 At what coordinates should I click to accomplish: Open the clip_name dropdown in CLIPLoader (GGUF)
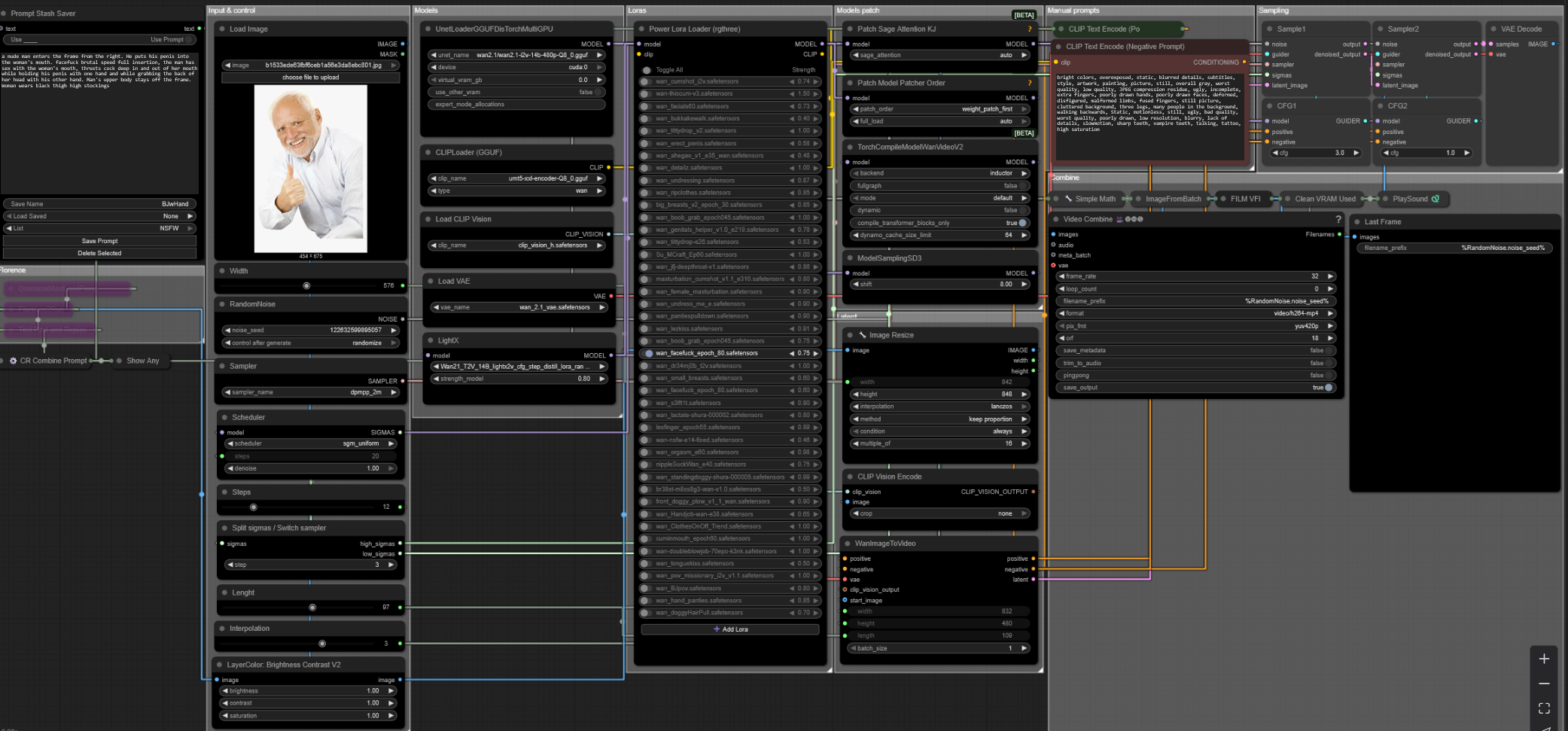click(x=517, y=178)
